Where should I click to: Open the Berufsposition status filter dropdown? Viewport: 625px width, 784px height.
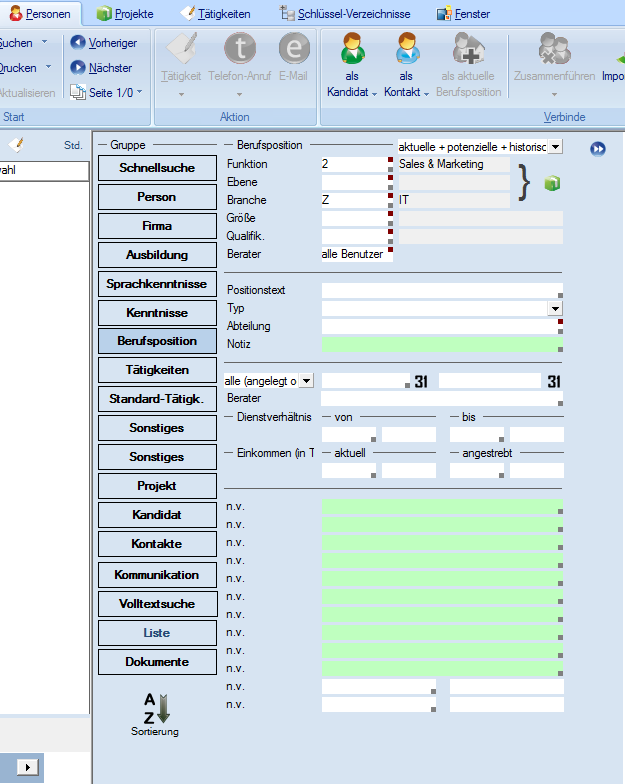[x=556, y=147]
